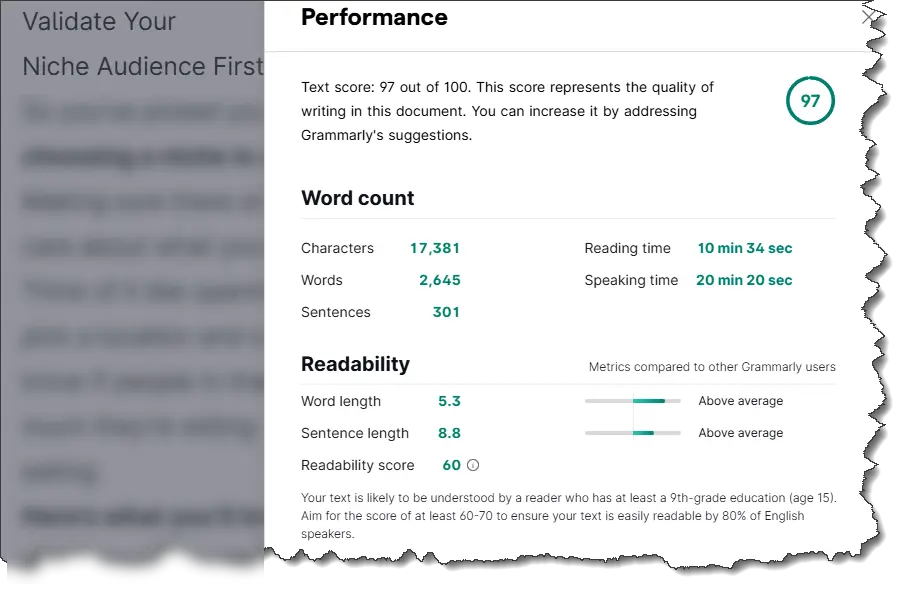Image resolution: width=908 pixels, height=590 pixels.
Task: Close the Performance panel
Action: [869, 17]
